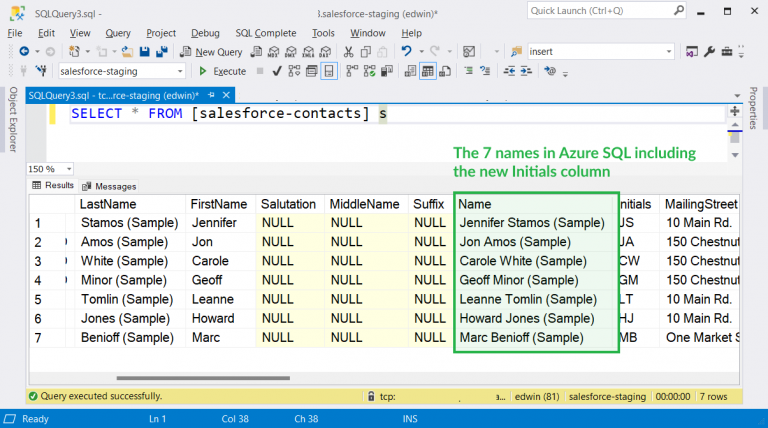Open the insert find combo box

[667, 52]
